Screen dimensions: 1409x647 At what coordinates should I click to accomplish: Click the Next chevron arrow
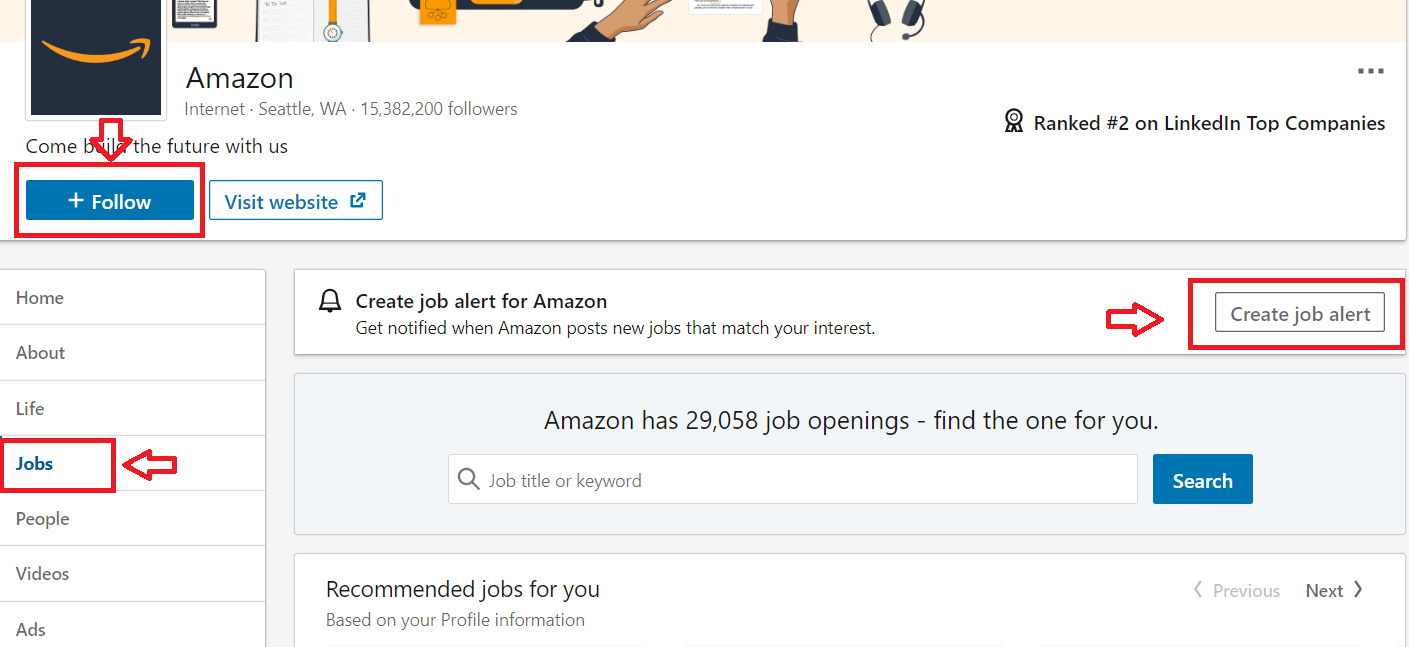click(x=1358, y=590)
